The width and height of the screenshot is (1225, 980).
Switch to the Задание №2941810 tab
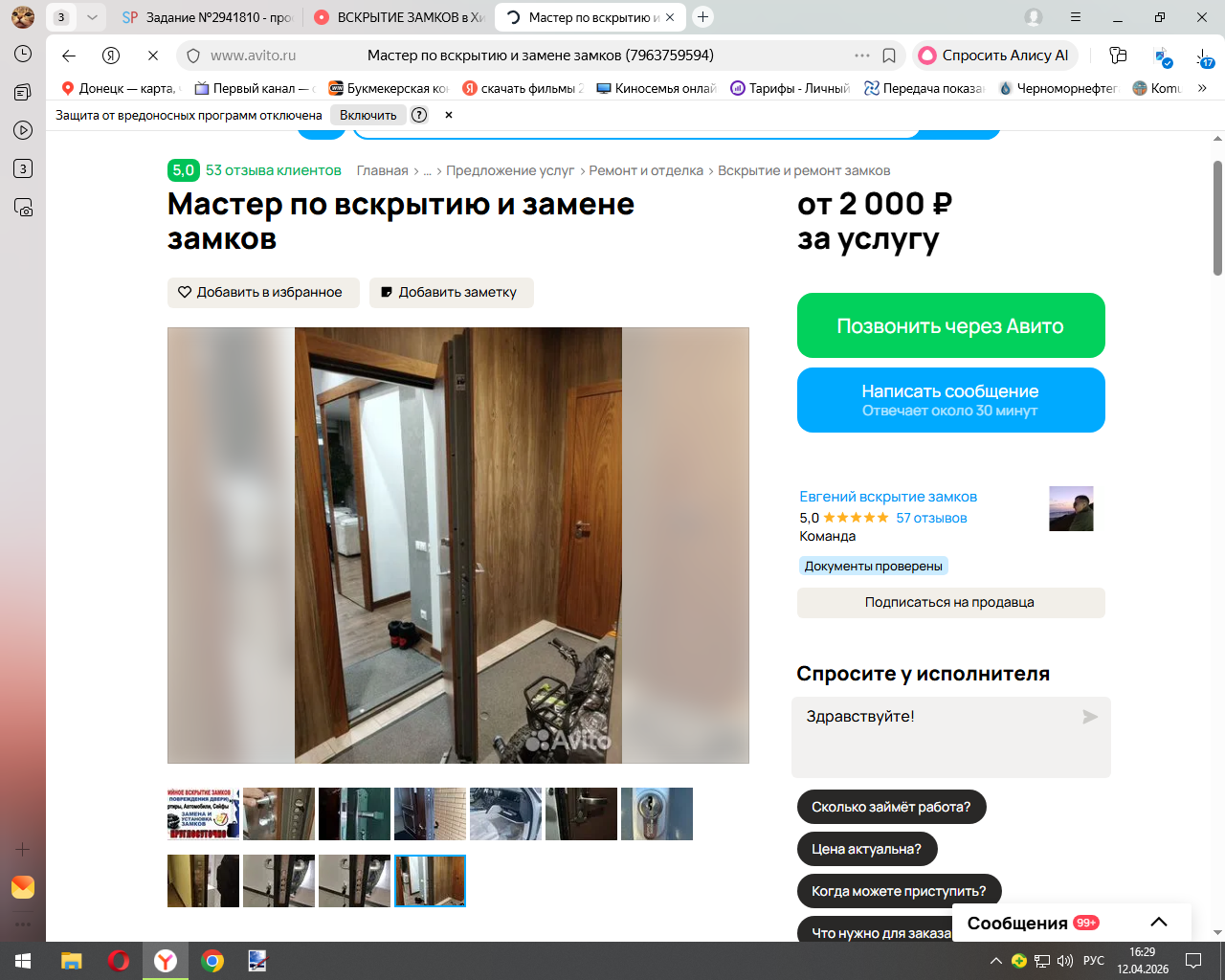pyautogui.click(x=208, y=17)
